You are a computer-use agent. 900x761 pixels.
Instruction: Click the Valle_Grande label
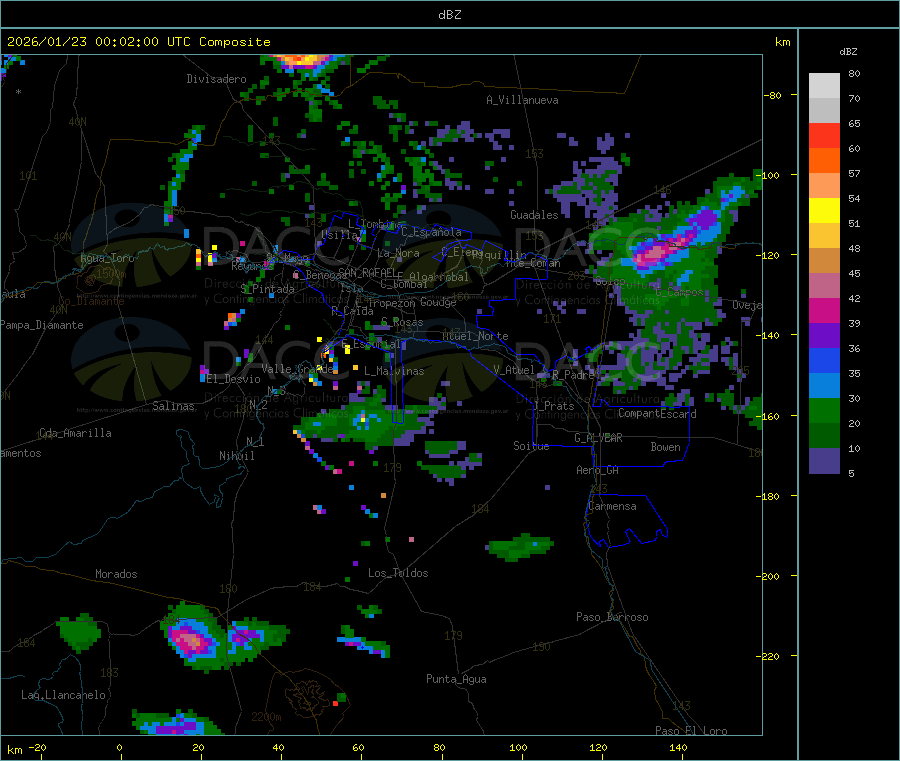click(x=297, y=369)
